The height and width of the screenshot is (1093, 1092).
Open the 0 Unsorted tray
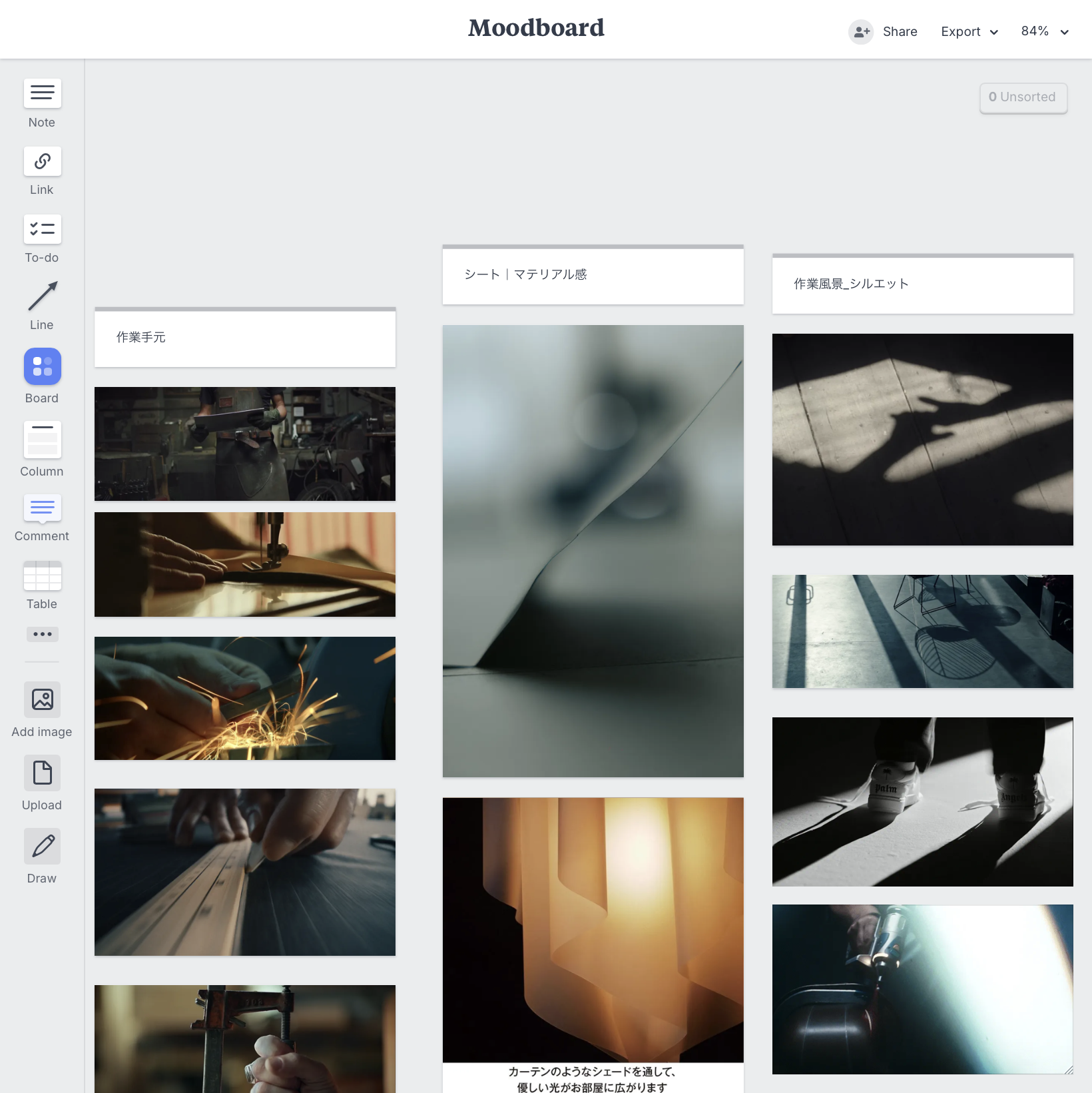1023,97
